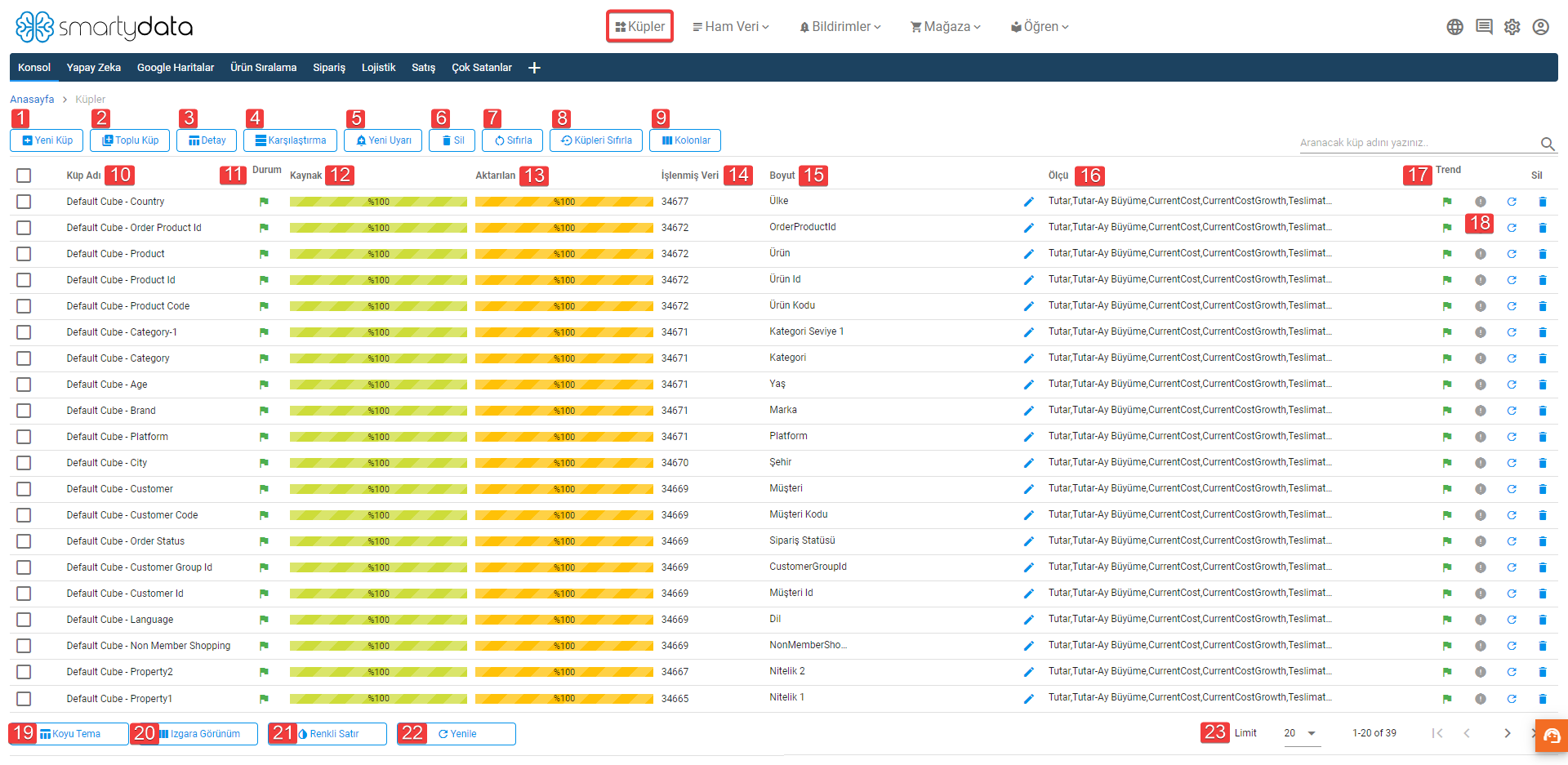The height and width of the screenshot is (765, 1568).
Task: Open info icon for Default Cube - Platform
Action: point(1481,437)
